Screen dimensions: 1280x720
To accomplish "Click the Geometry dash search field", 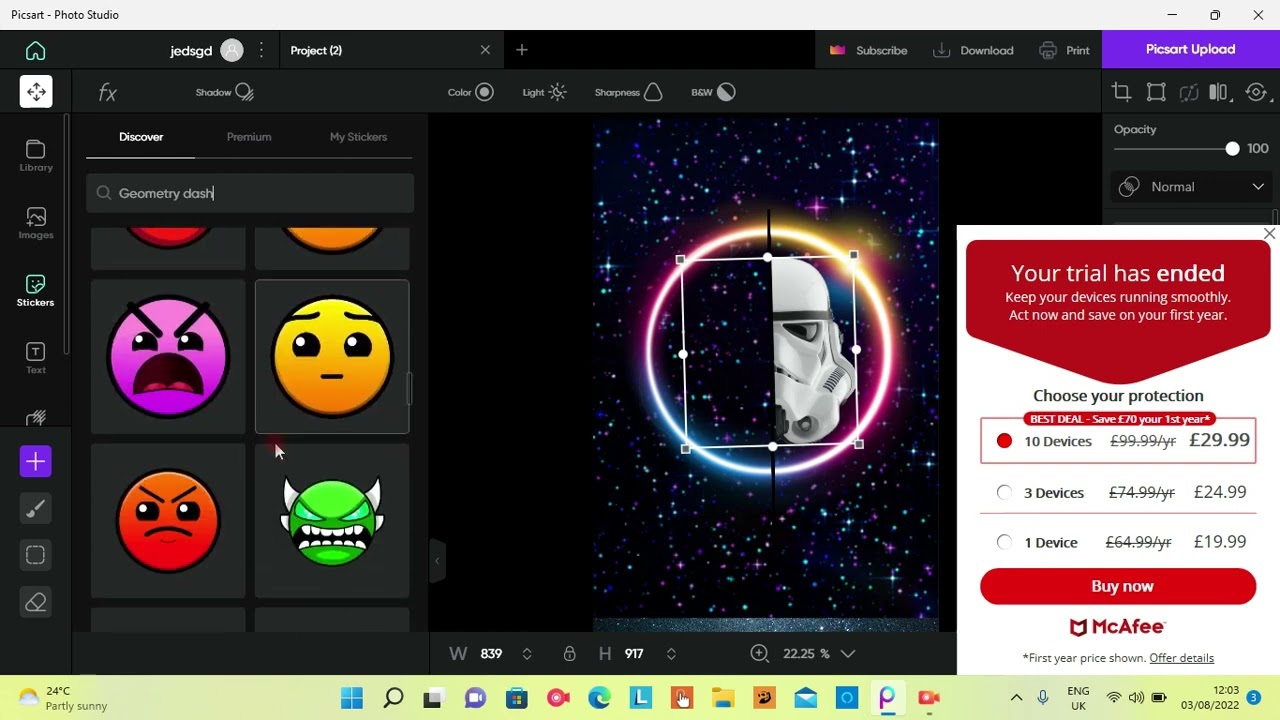I will (x=250, y=193).
